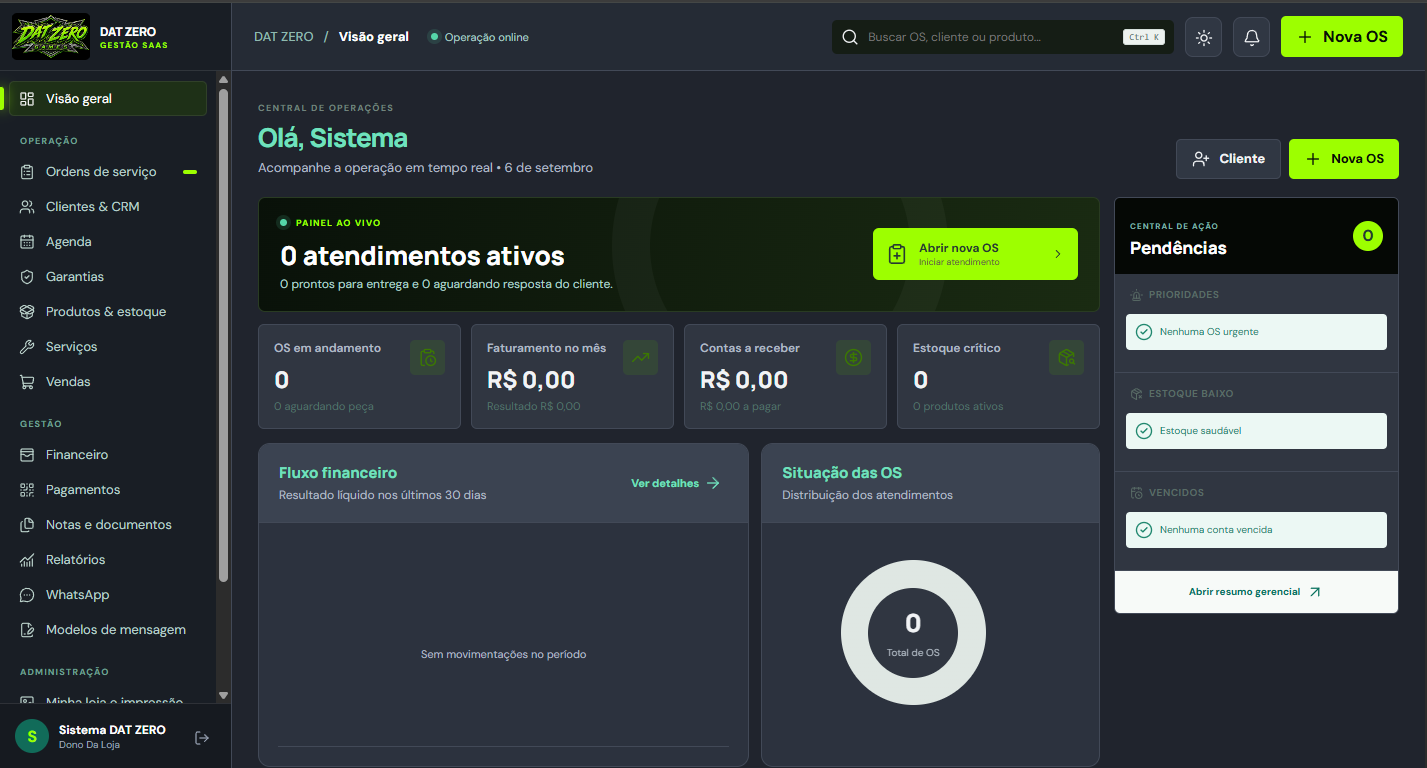1427x768 pixels.
Task: Toggle light/dark theme with sun button
Action: tap(1203, 37)
